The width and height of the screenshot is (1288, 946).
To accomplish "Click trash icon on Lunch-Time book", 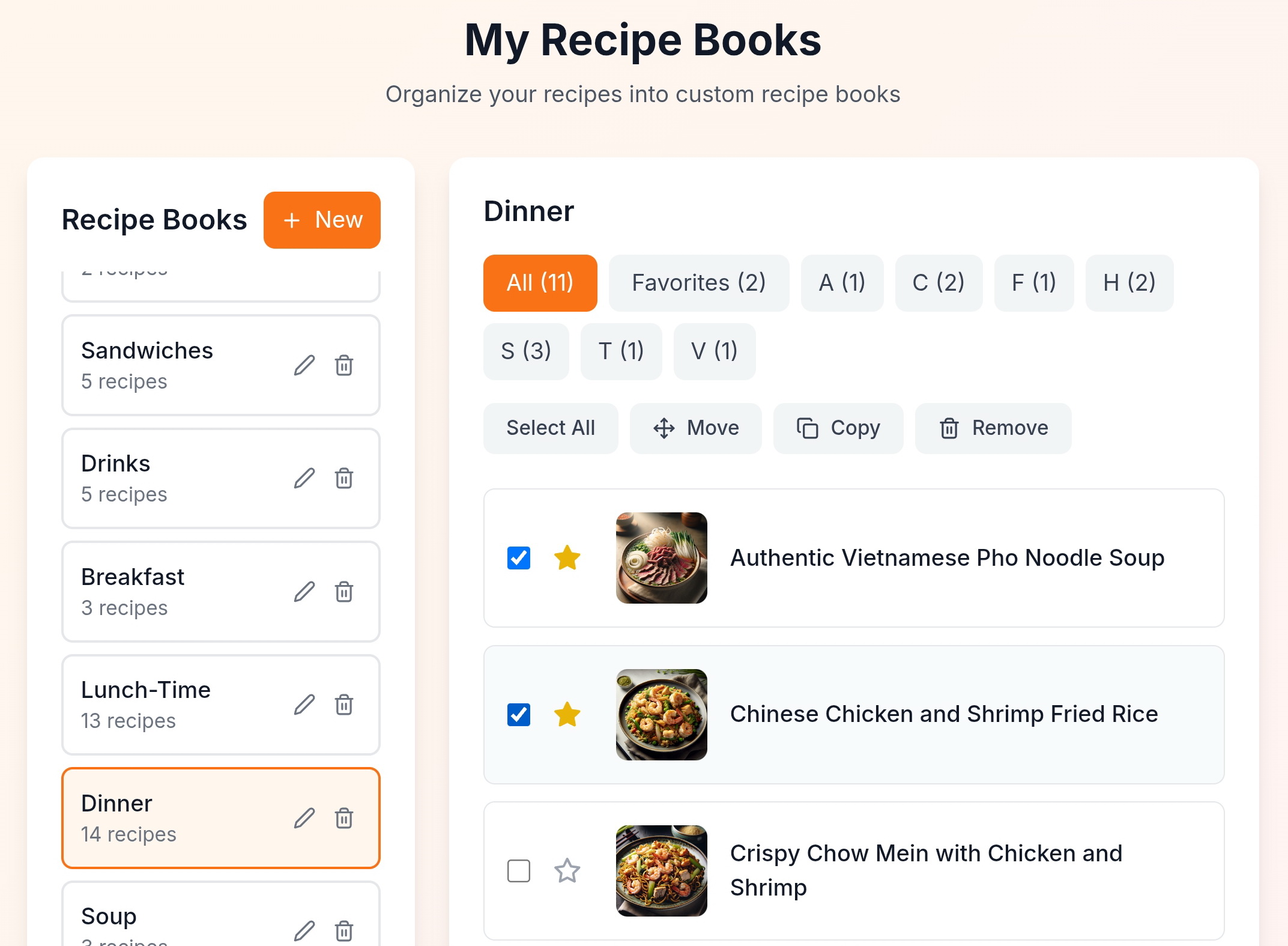I will click(344, 705).
